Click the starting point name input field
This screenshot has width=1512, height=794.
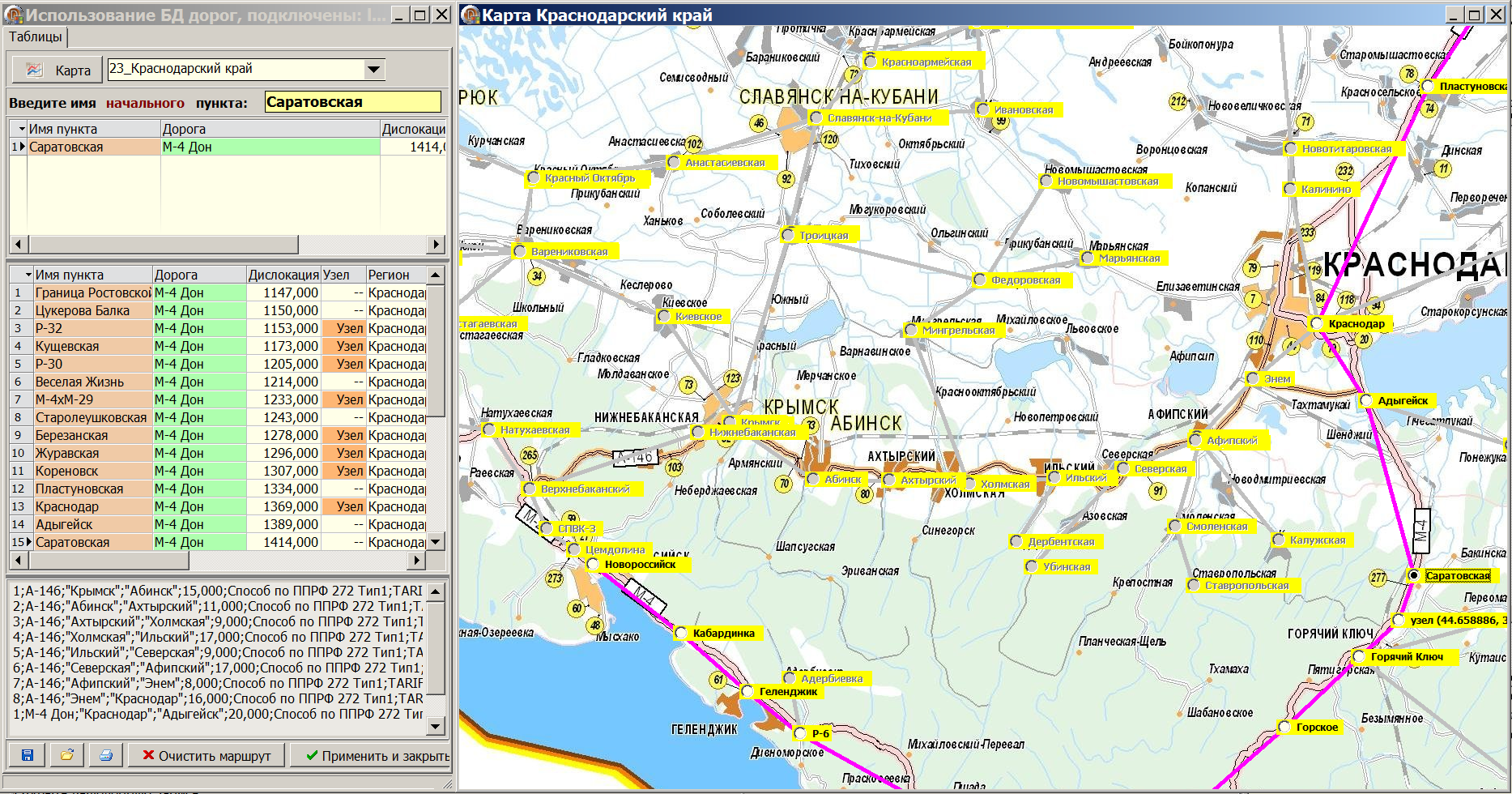pyautogui.click(x=352, y=102)
